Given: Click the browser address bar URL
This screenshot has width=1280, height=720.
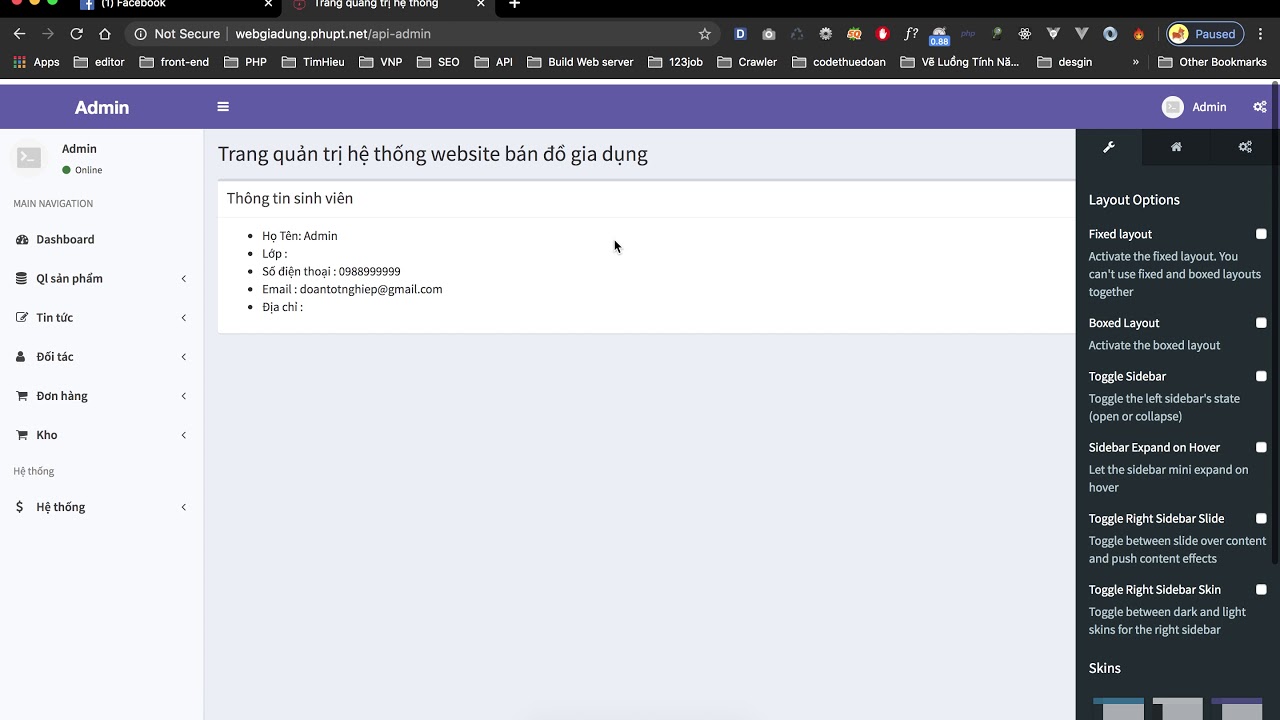Looking at the screenshot, I should tap(333, 34).
